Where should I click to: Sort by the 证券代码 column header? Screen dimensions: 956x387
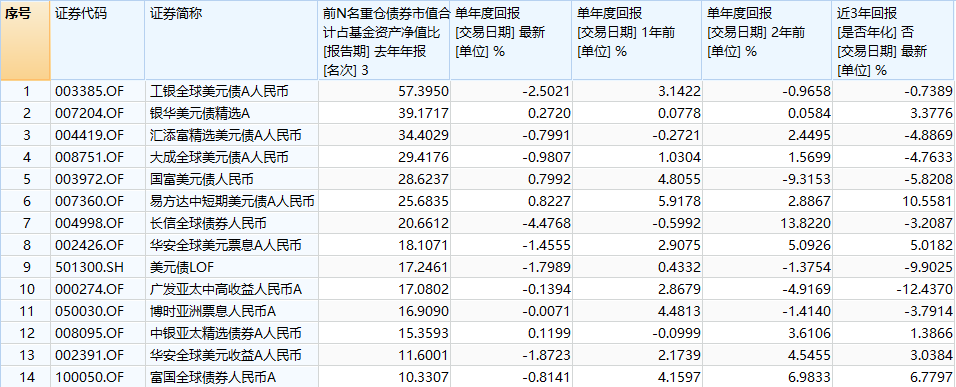98,41
